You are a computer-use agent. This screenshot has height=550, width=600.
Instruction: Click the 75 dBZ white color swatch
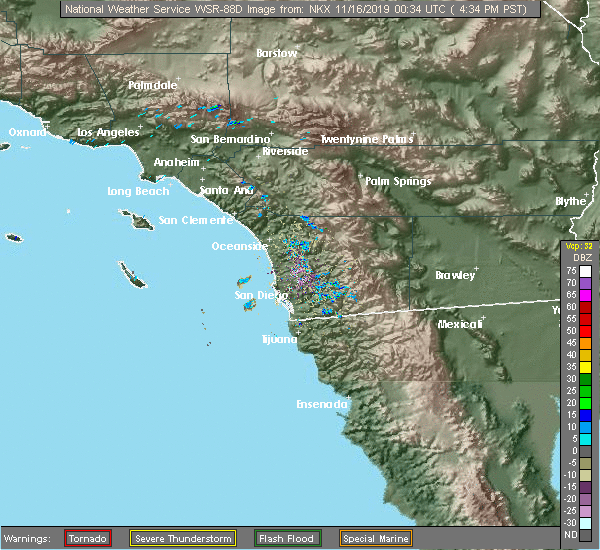click(x=585, y=271)
